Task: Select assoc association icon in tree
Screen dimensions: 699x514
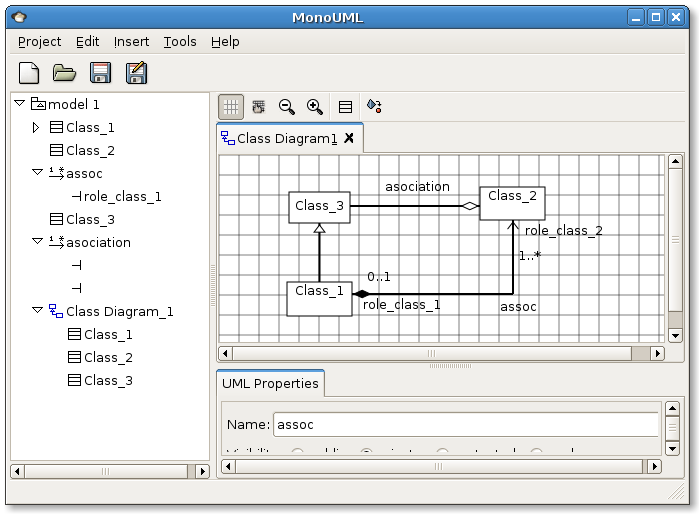Action: pos(57,173)
